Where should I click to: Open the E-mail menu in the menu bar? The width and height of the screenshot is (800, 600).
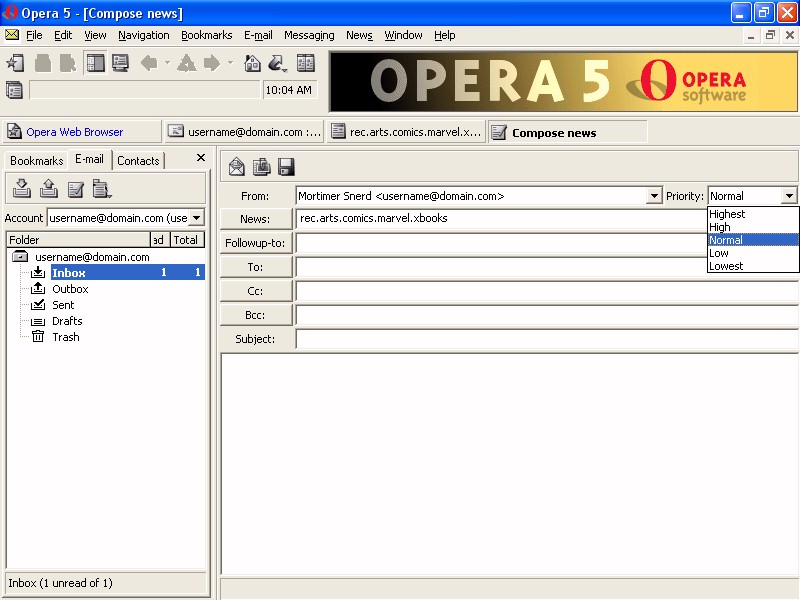258,35
